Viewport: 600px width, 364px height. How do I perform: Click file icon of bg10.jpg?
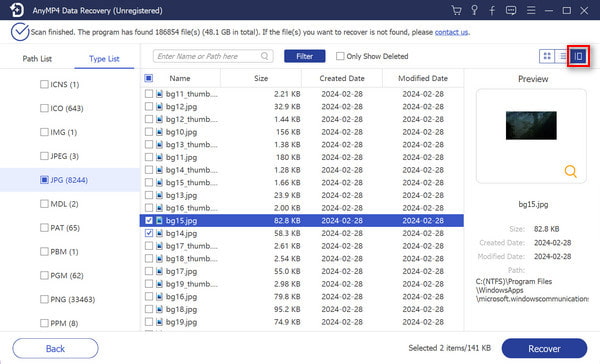click(160, 132)
